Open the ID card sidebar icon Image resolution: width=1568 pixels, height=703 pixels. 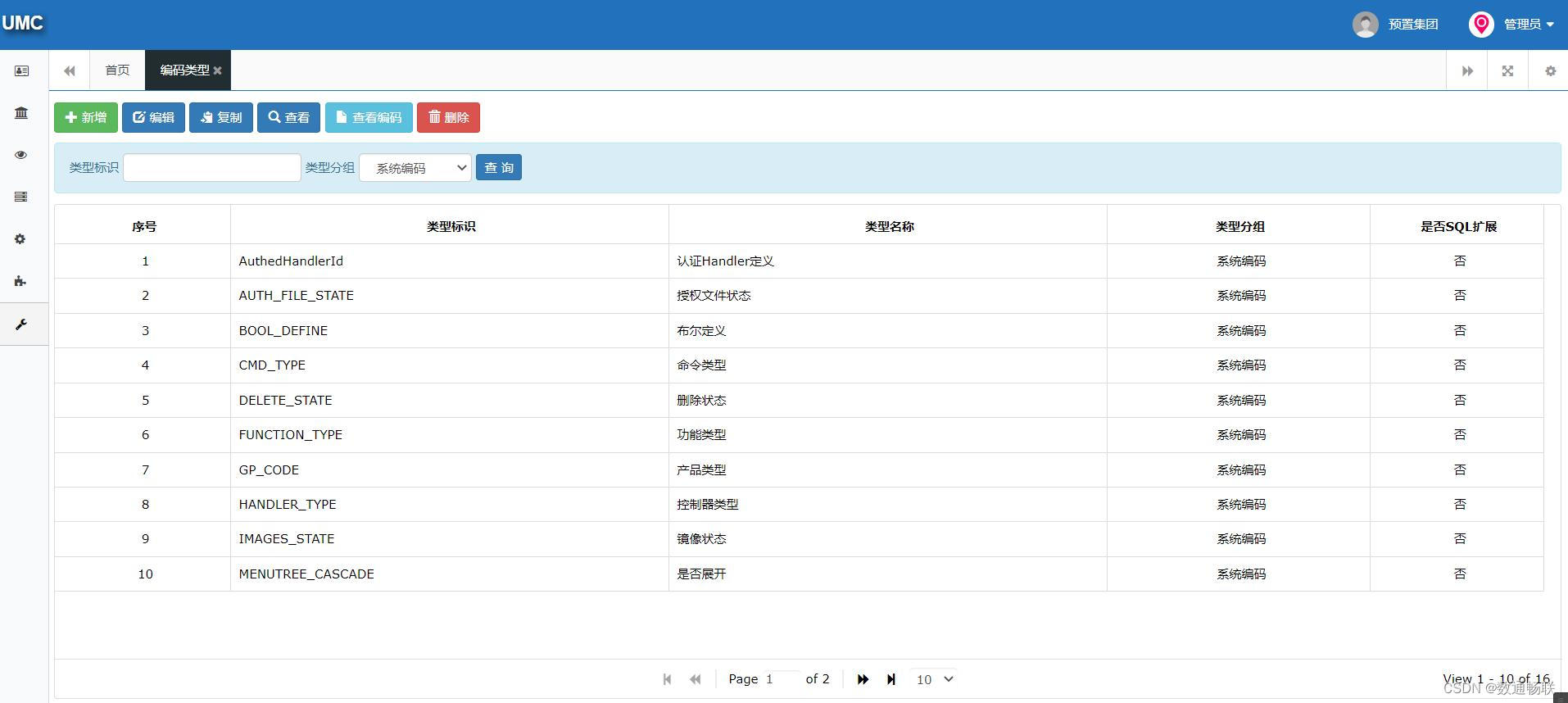tap(21, 71)
